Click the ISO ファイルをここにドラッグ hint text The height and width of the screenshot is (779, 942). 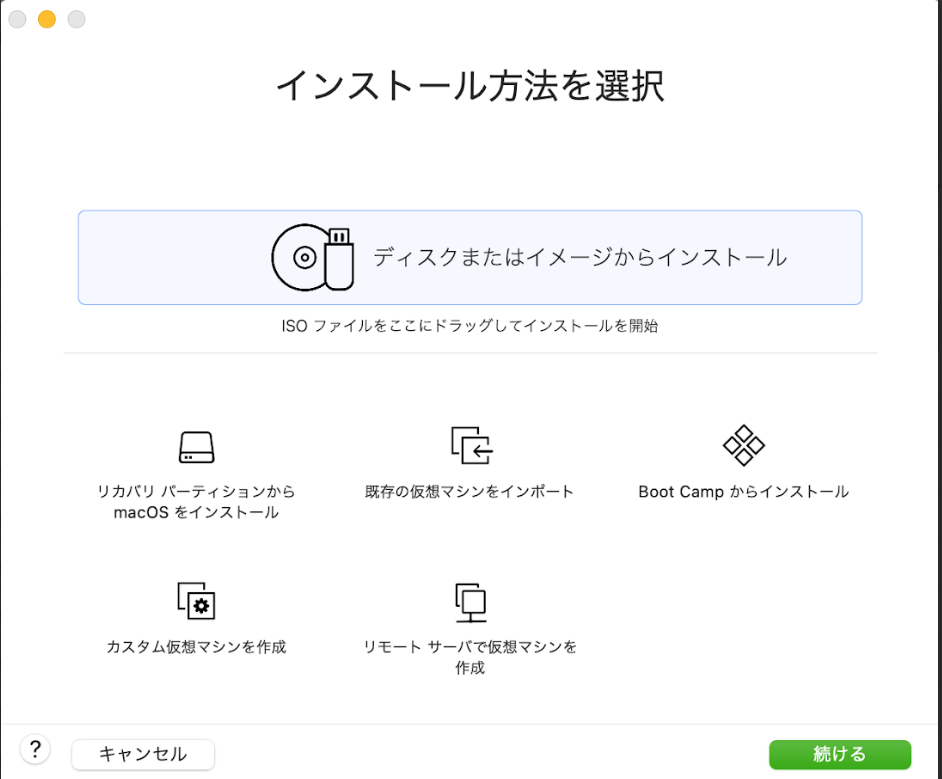(470, 326)
